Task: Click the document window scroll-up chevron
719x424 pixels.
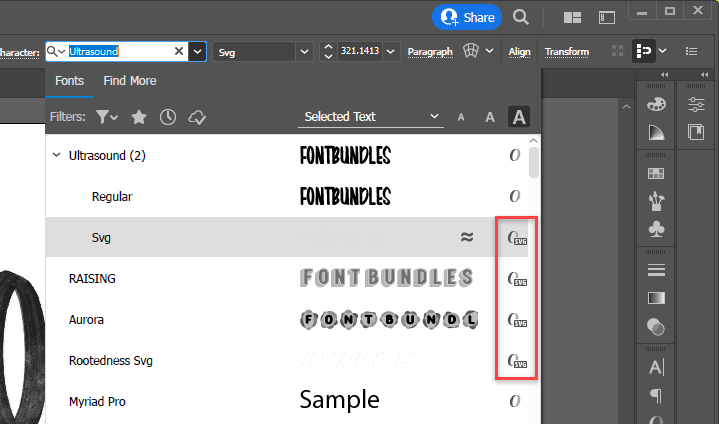Action: point(626,107)
